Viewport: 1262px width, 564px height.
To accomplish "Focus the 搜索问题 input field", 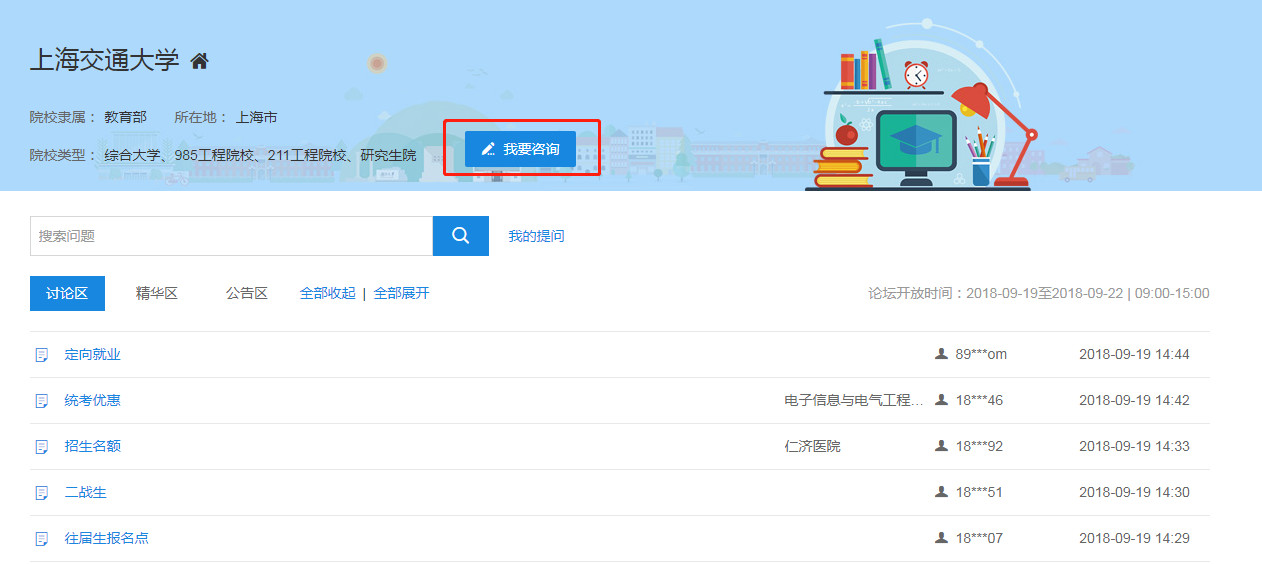I will (x=231, y=236).
